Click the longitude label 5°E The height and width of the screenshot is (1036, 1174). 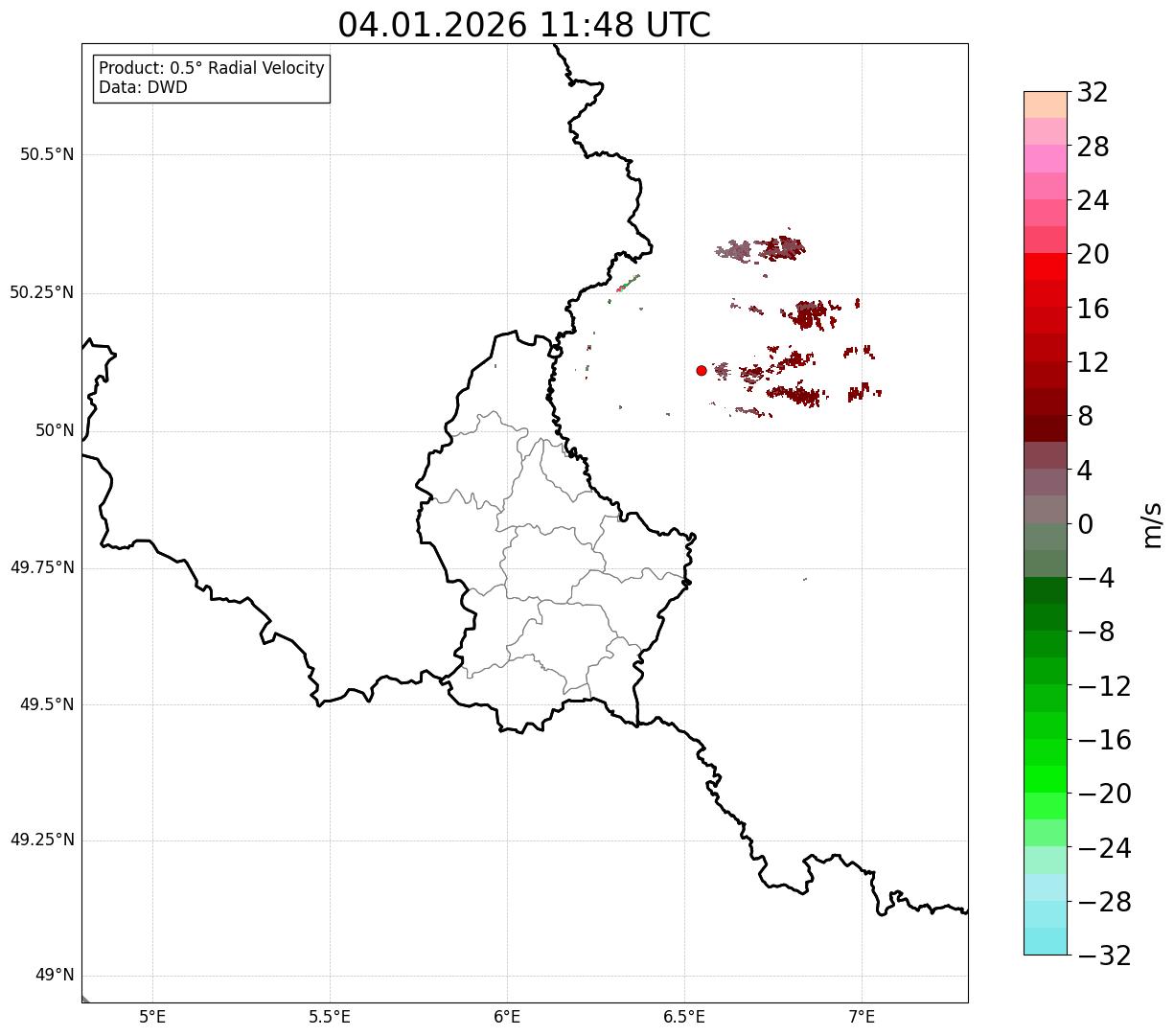[x=153, y=1017]
